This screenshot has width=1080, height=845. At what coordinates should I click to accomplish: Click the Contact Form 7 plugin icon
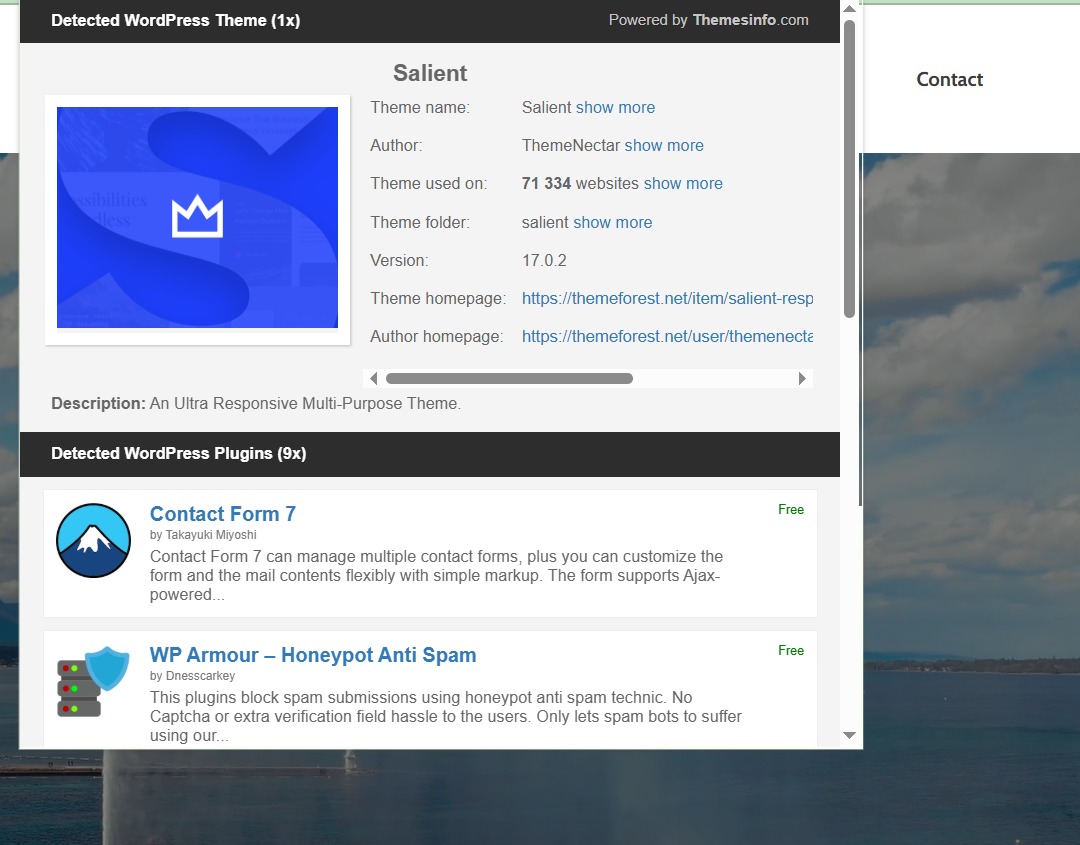coord(93,541)
